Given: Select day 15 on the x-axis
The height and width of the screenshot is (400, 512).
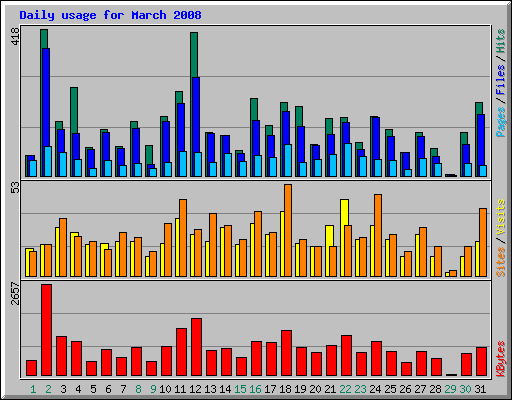Looking at the screenshot, I should coord(240,389).
